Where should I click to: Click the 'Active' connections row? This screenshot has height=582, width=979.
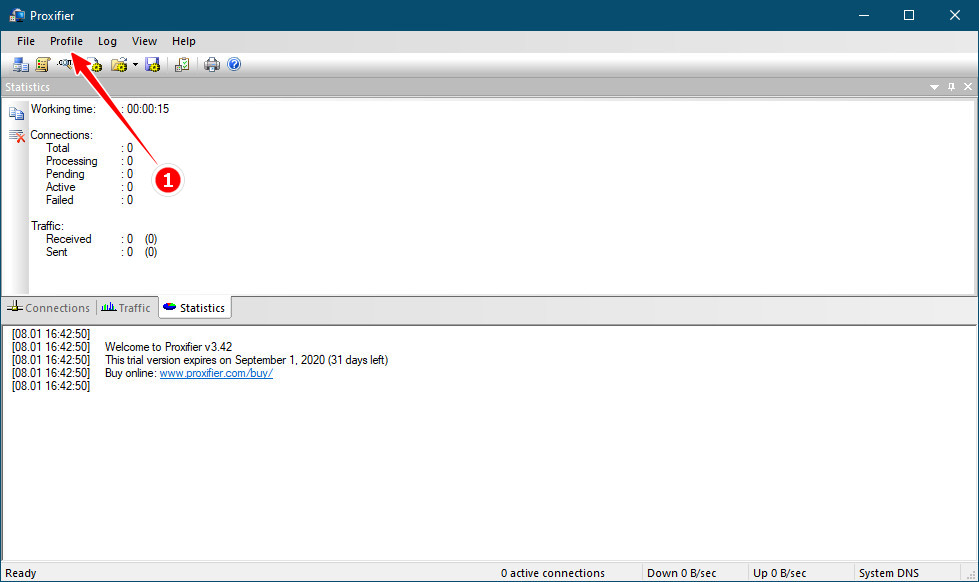point(89,187)
